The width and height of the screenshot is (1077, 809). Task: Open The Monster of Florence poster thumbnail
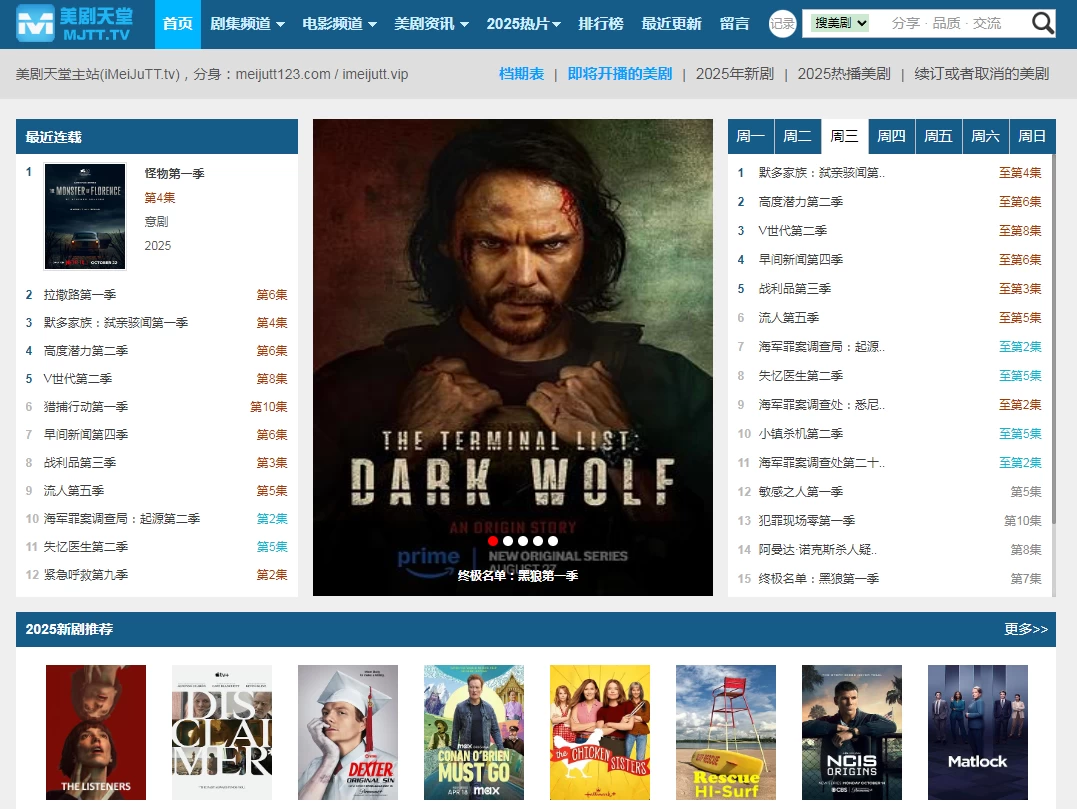pyautogui.click(x=85, y=217)
